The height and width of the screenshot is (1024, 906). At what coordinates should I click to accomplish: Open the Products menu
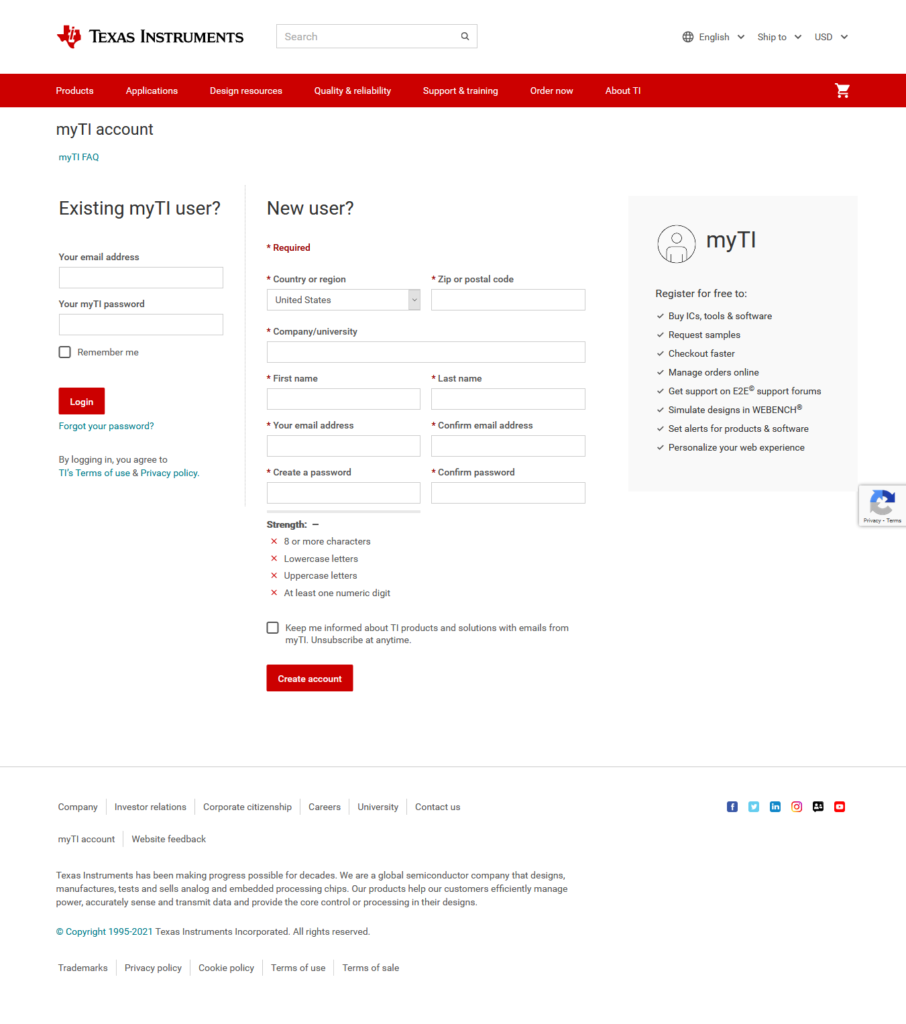point(75,91)
